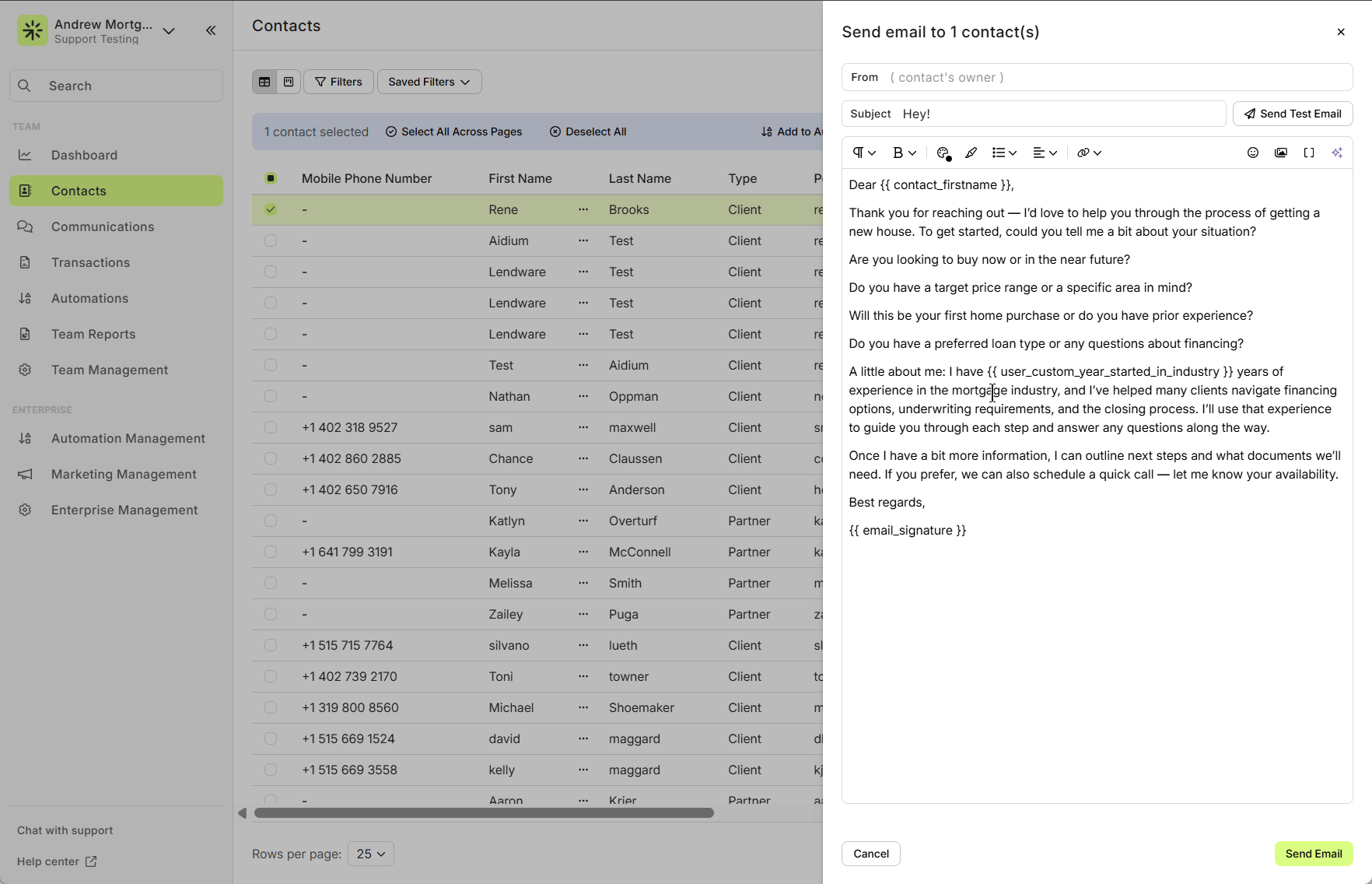Expand the Saved Filters dropdown

point(429,82)
